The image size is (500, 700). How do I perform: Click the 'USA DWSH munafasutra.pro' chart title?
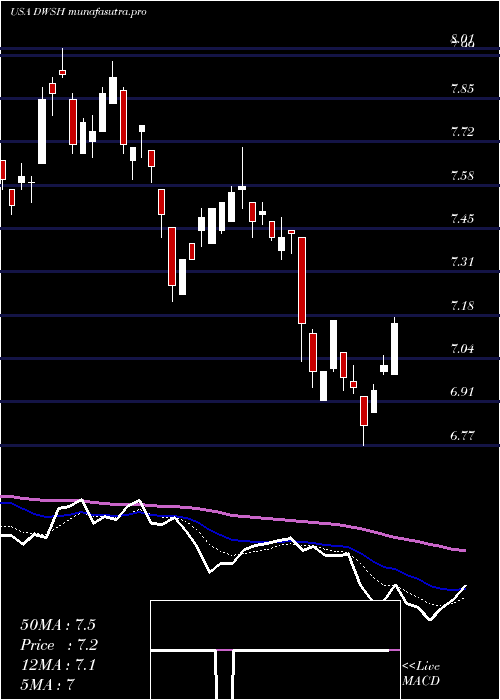coord(78,12)
